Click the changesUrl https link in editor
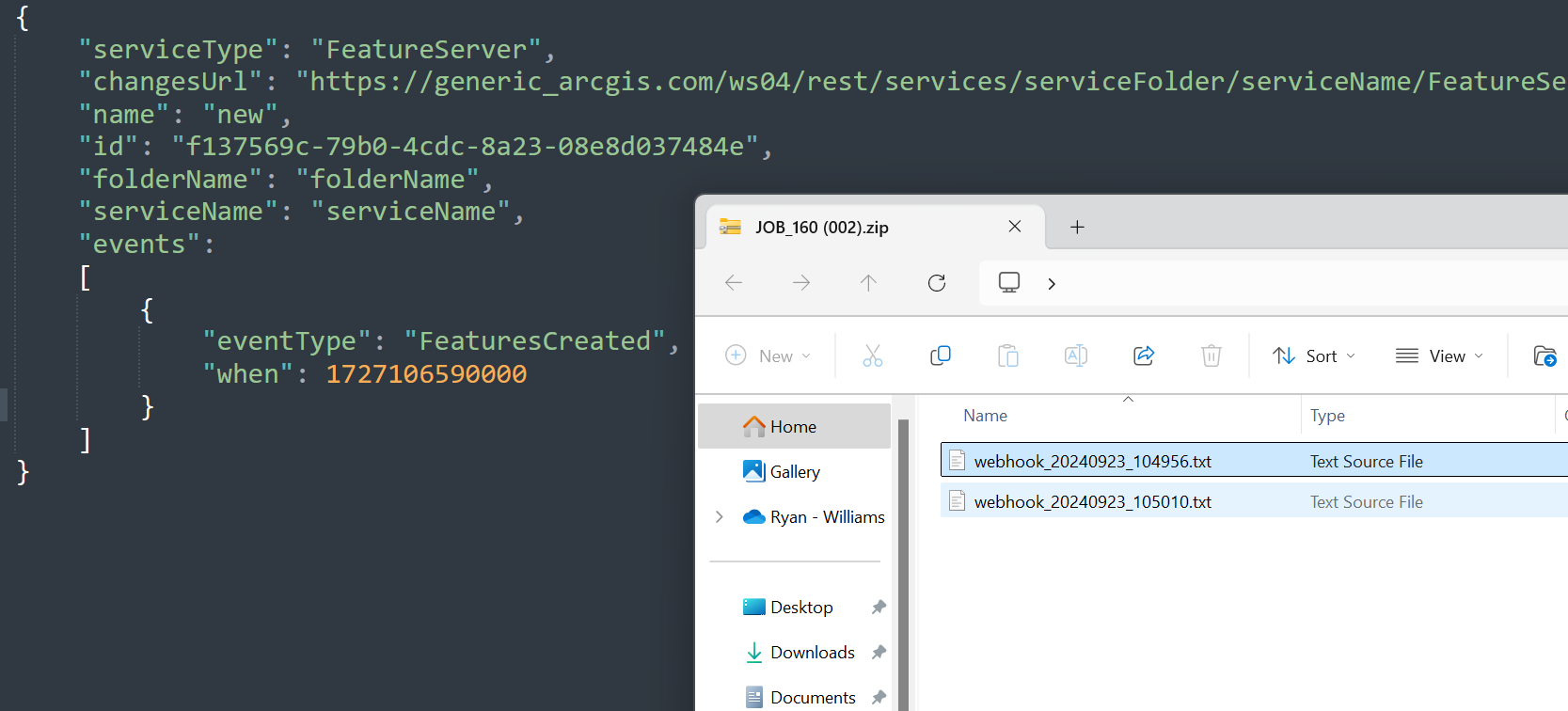 [931, 81]
